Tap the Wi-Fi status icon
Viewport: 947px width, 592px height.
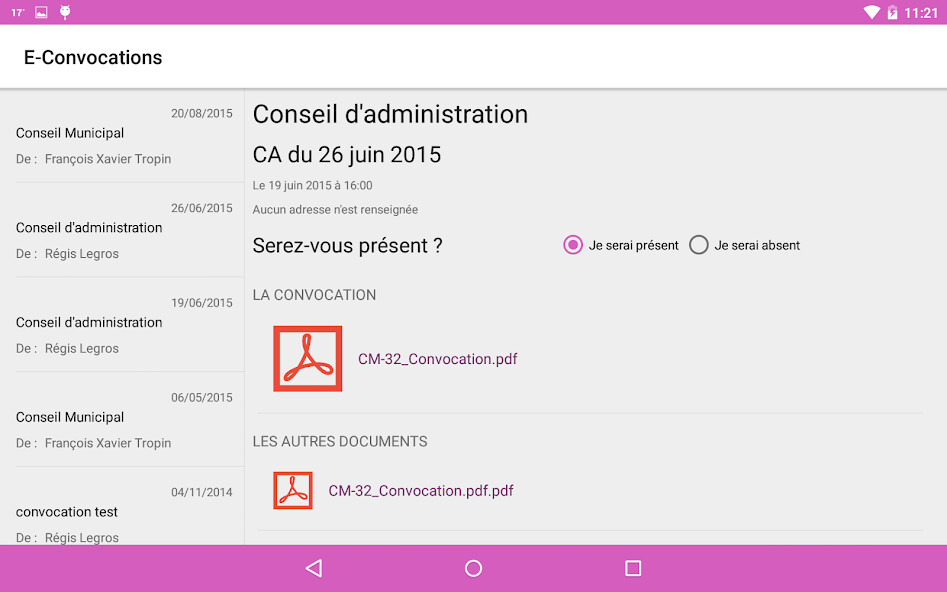coord(871,12)
